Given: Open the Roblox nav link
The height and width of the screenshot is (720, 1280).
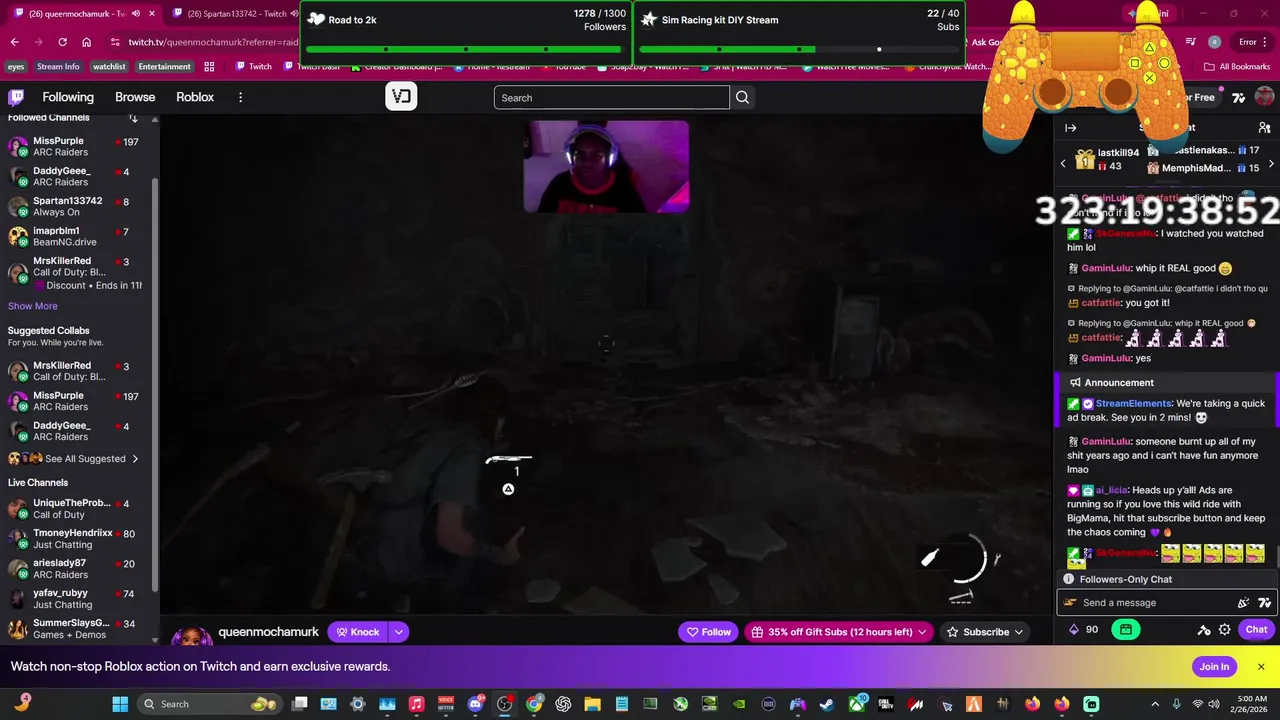Looking at the screenshot, I should pyautogui.click(x=195, y=97).
